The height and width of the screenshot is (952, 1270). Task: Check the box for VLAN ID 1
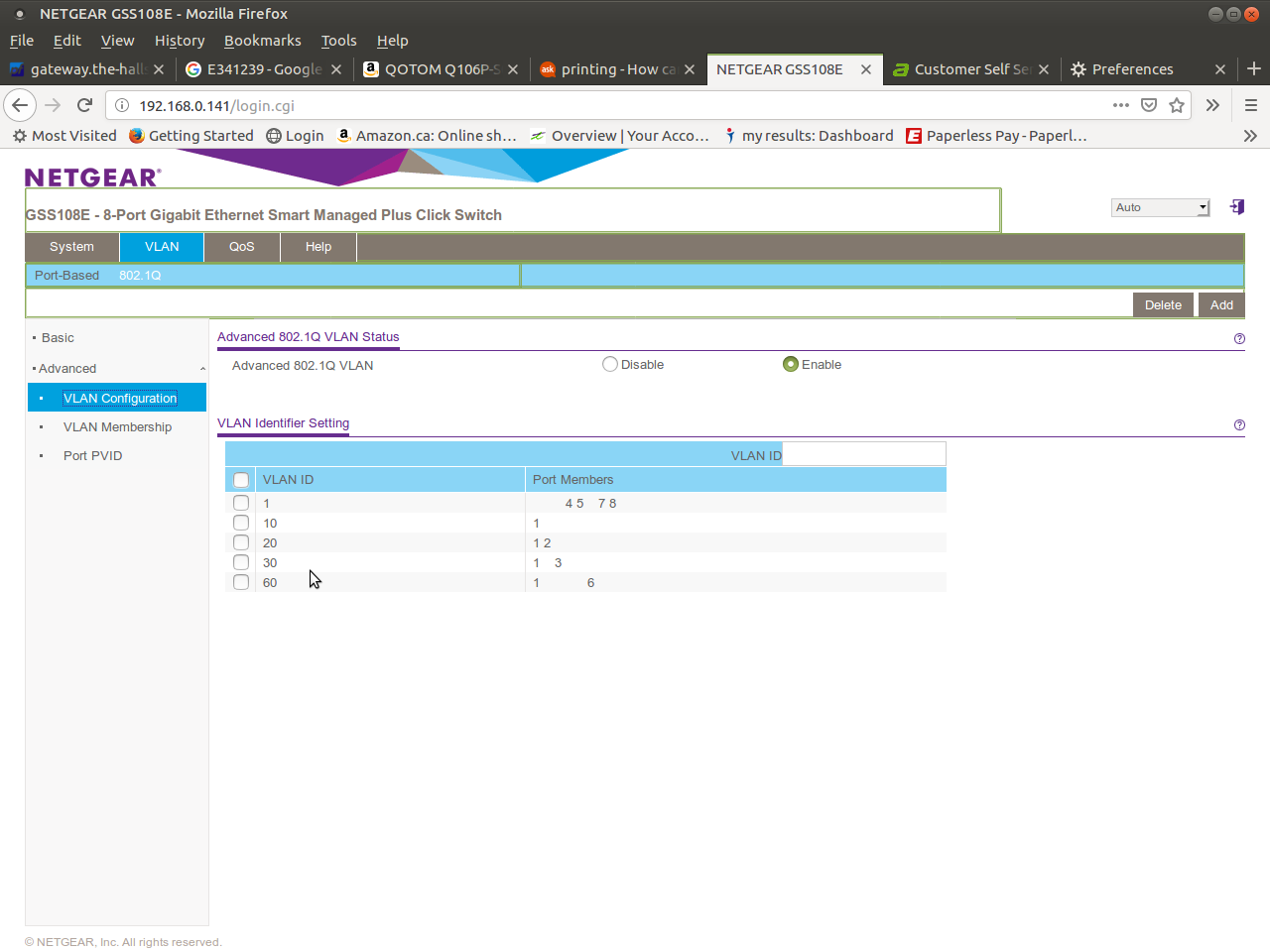[x=241, y=503]
